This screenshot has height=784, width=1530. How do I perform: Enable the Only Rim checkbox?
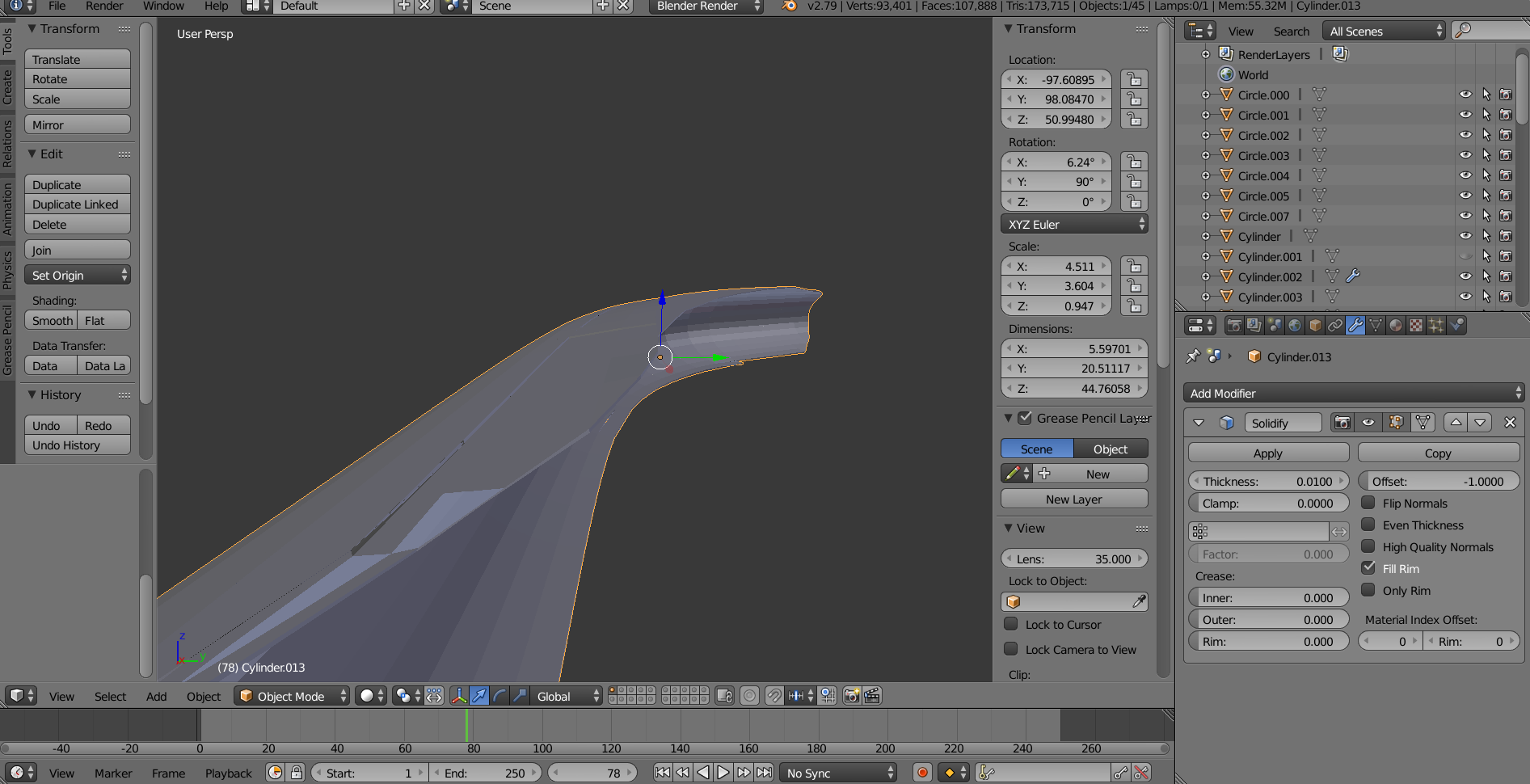pos(1368,590)
